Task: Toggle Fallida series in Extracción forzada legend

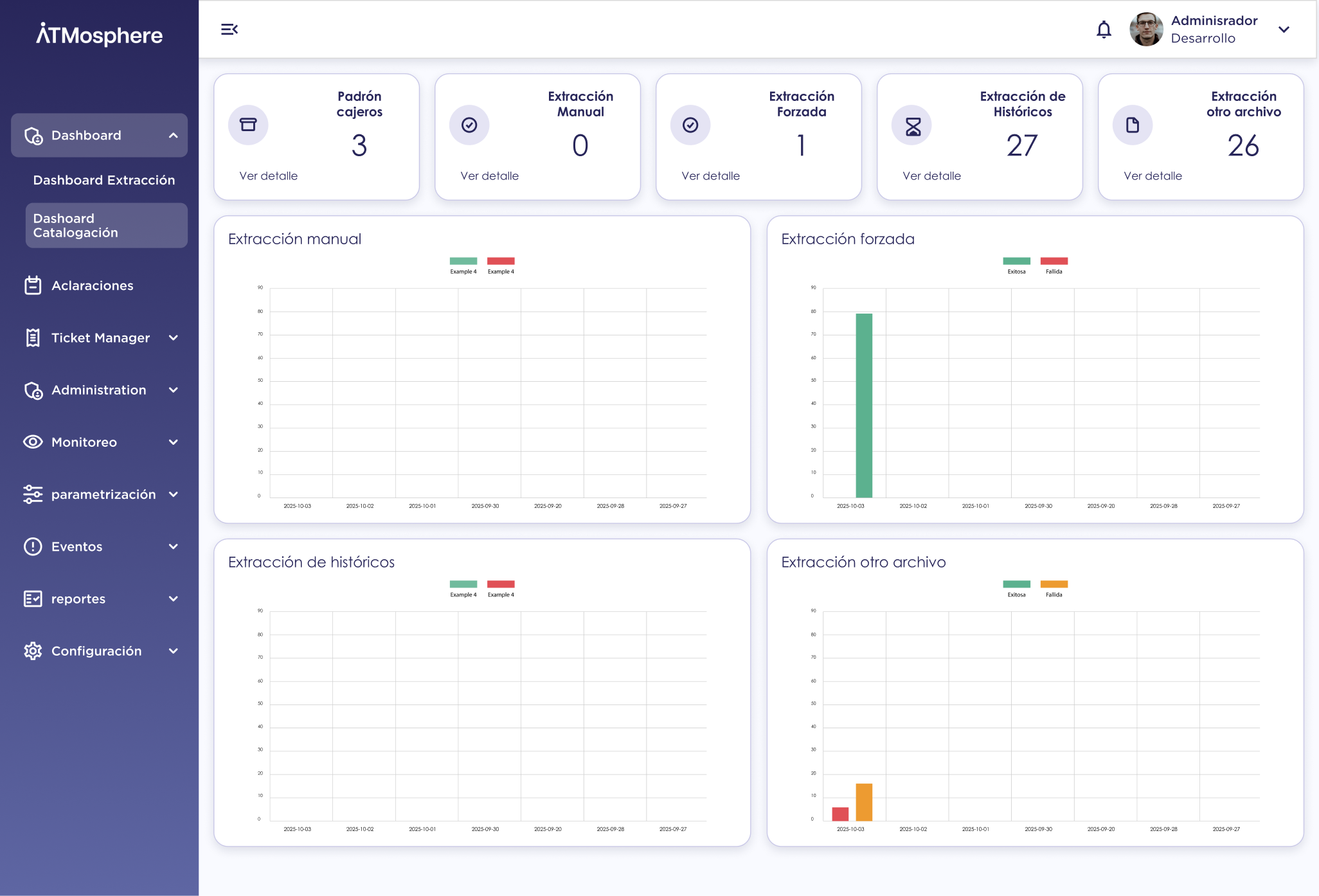Action: 1054,265
